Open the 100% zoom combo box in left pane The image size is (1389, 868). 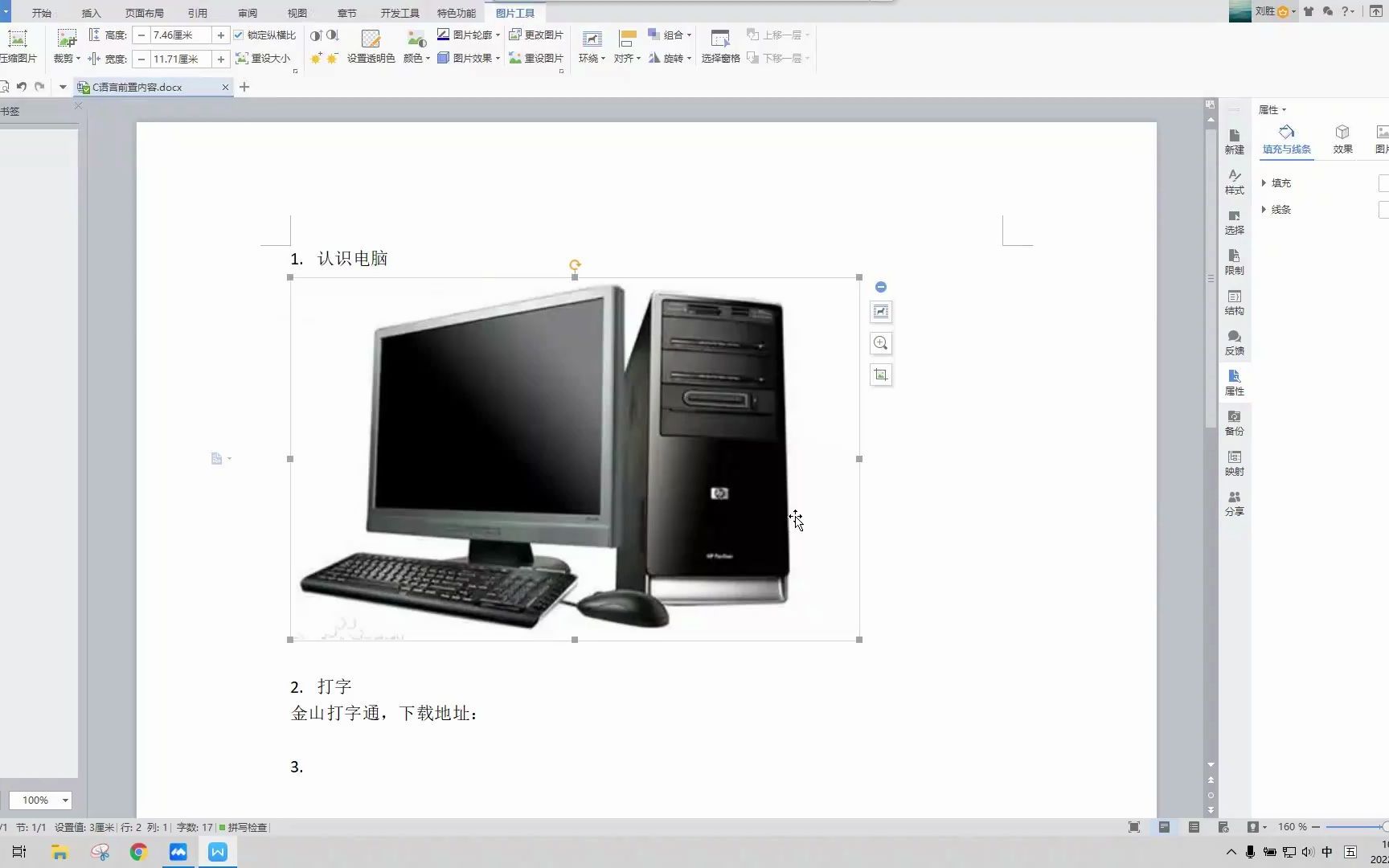(41, 800)
